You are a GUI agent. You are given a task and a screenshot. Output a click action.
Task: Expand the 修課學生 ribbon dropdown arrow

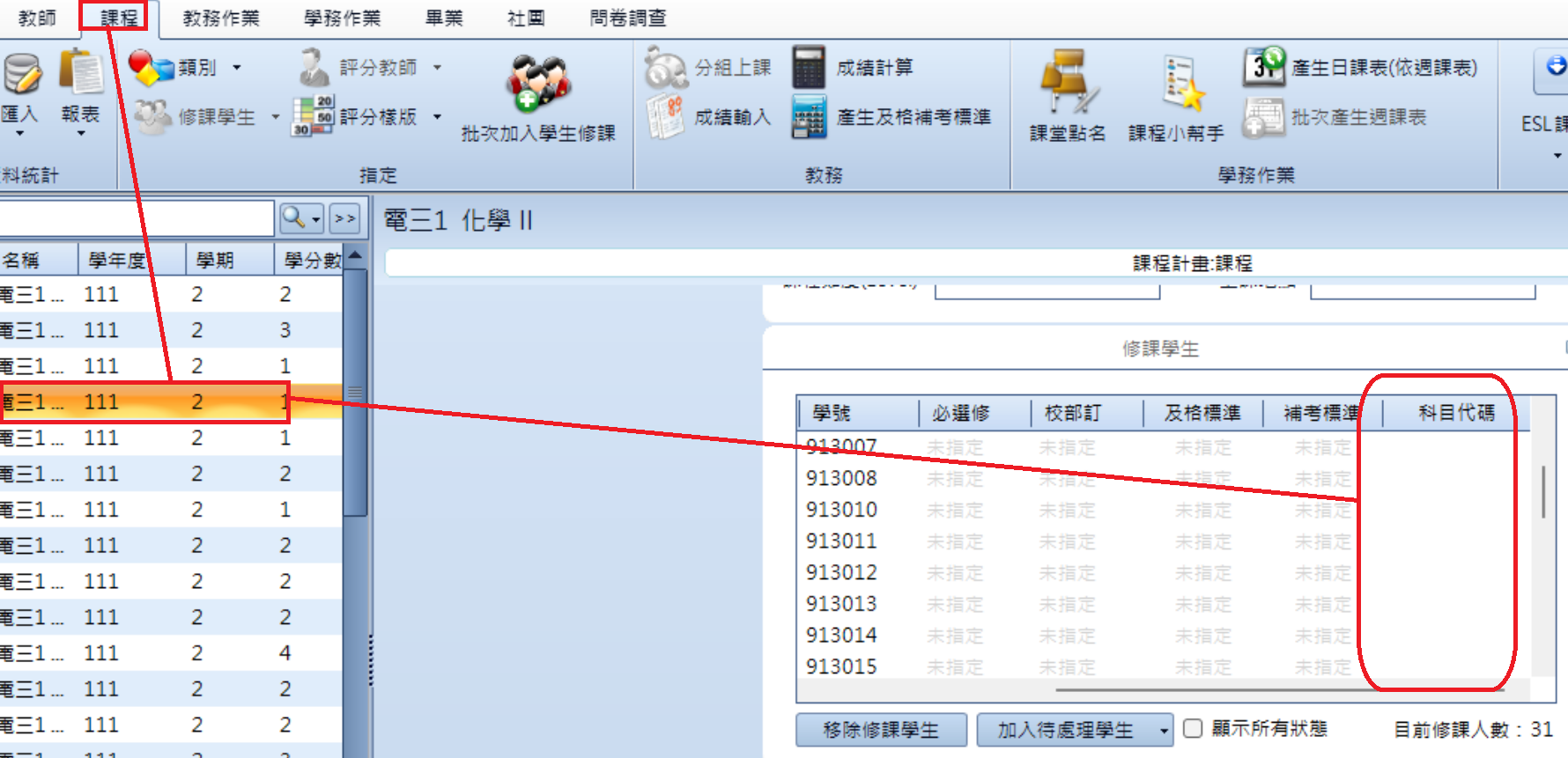275,117
